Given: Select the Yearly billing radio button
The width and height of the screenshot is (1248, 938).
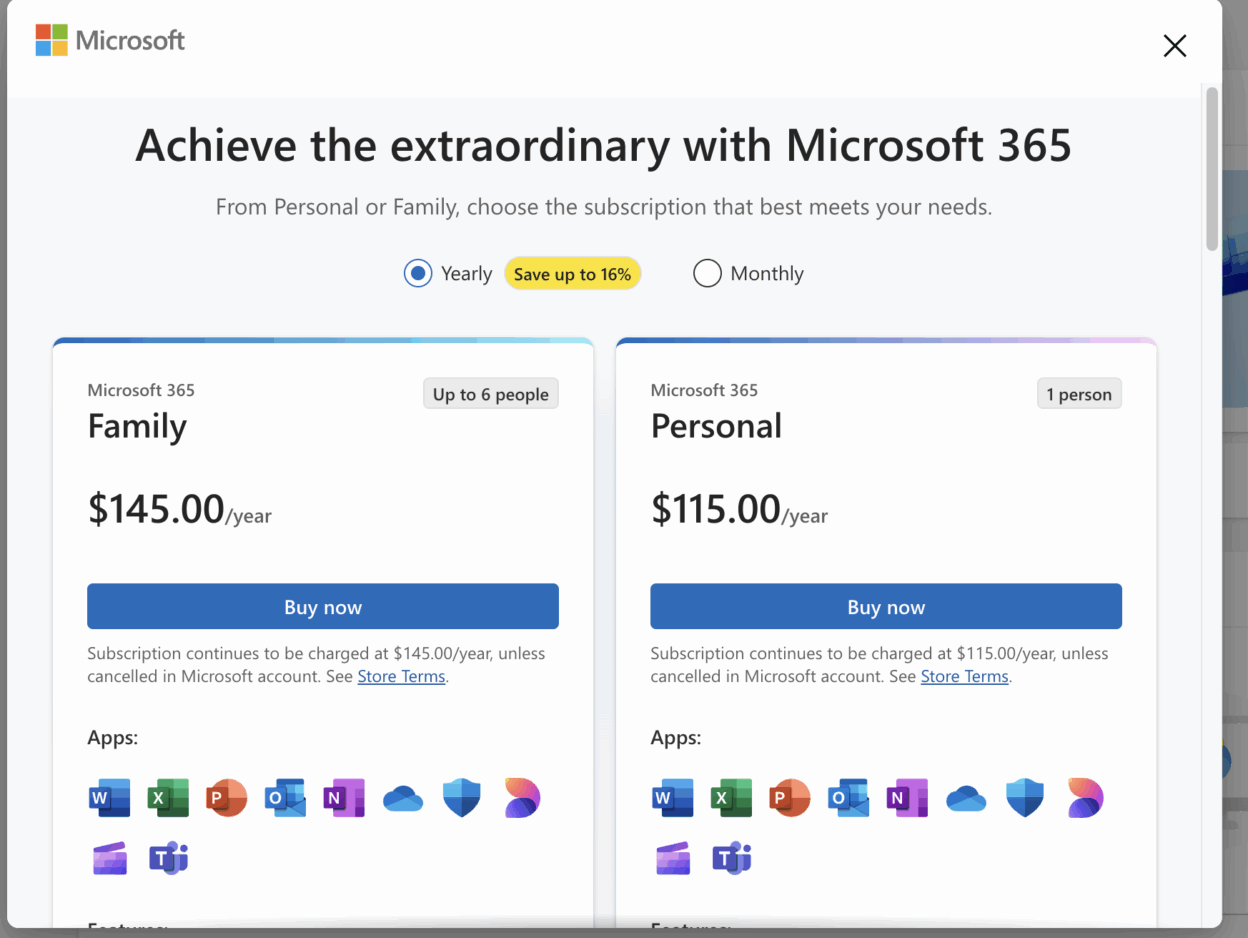Looking at the screenshot, I should (x=417, y=272).
